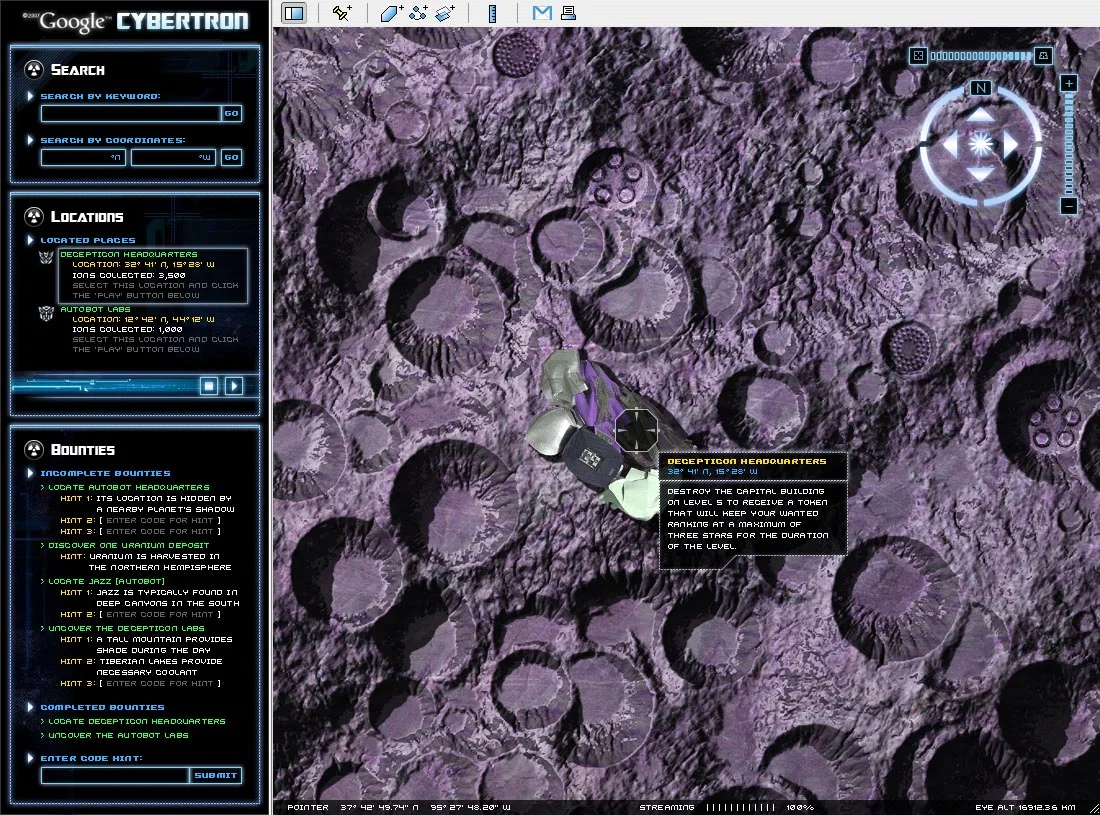
Task: Click GO next to coordinates search
Action: pyautogui.click(x=232, y=157)
